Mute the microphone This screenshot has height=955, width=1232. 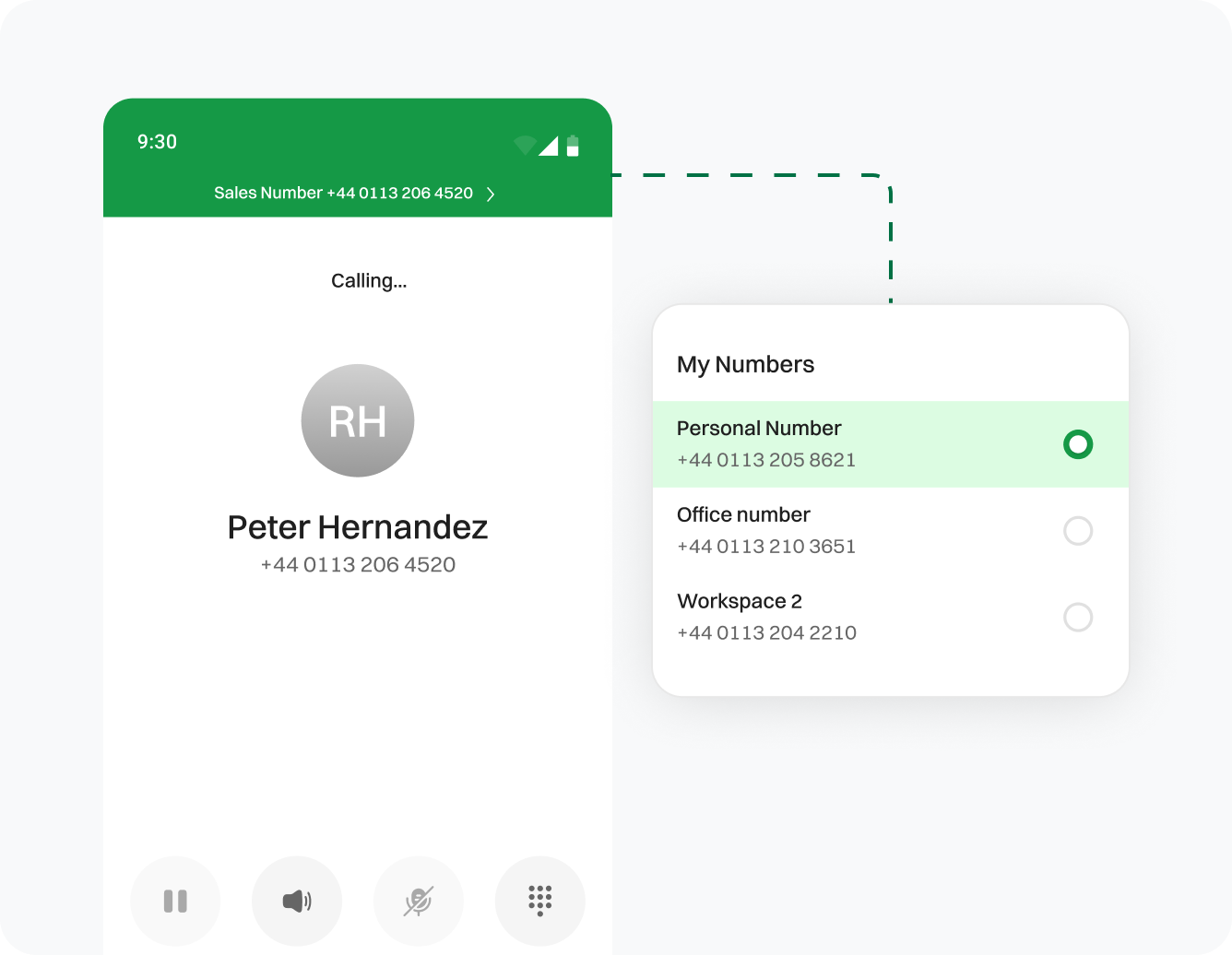pos(419,901)
